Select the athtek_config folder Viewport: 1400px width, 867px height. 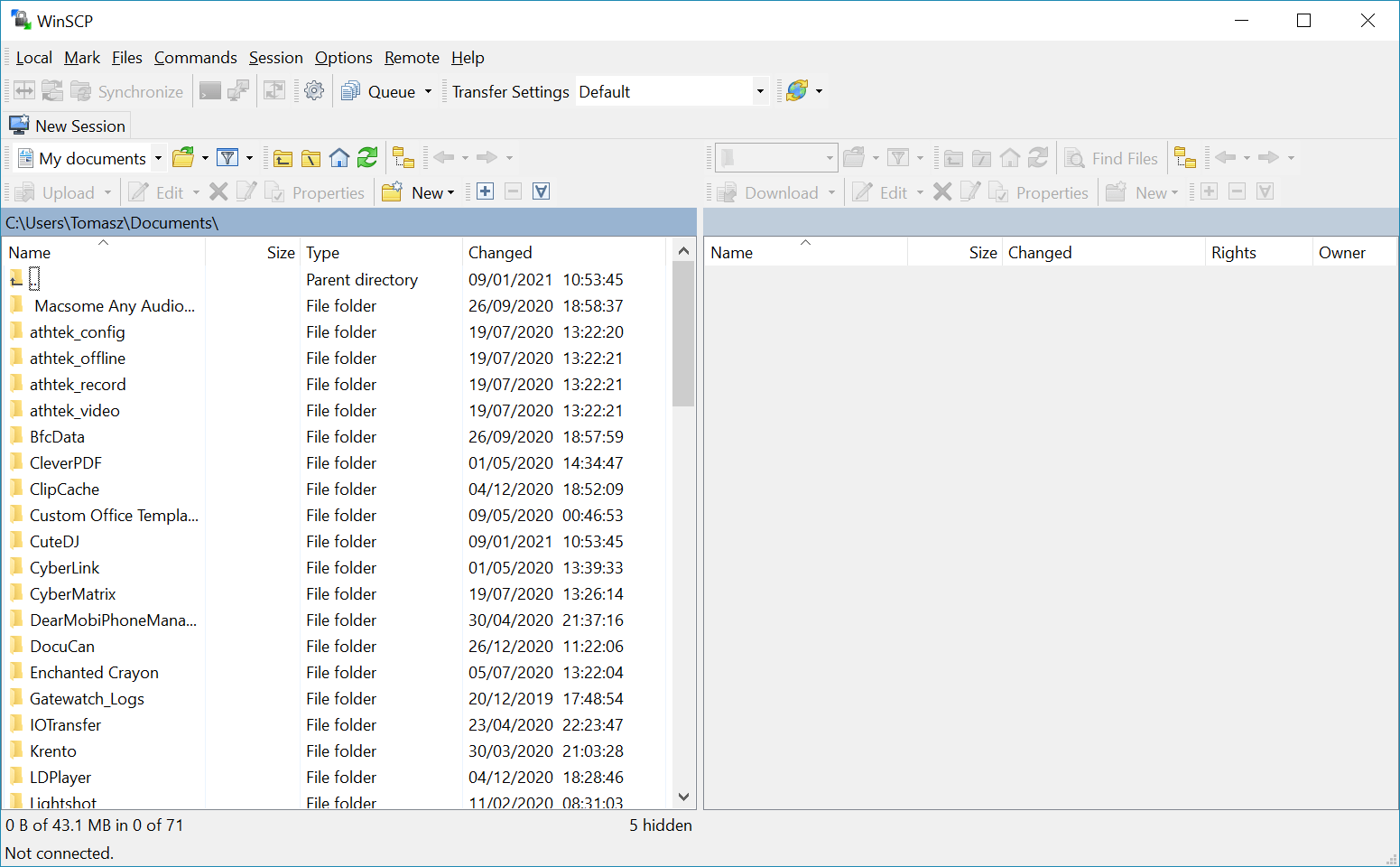click(77, 331)
